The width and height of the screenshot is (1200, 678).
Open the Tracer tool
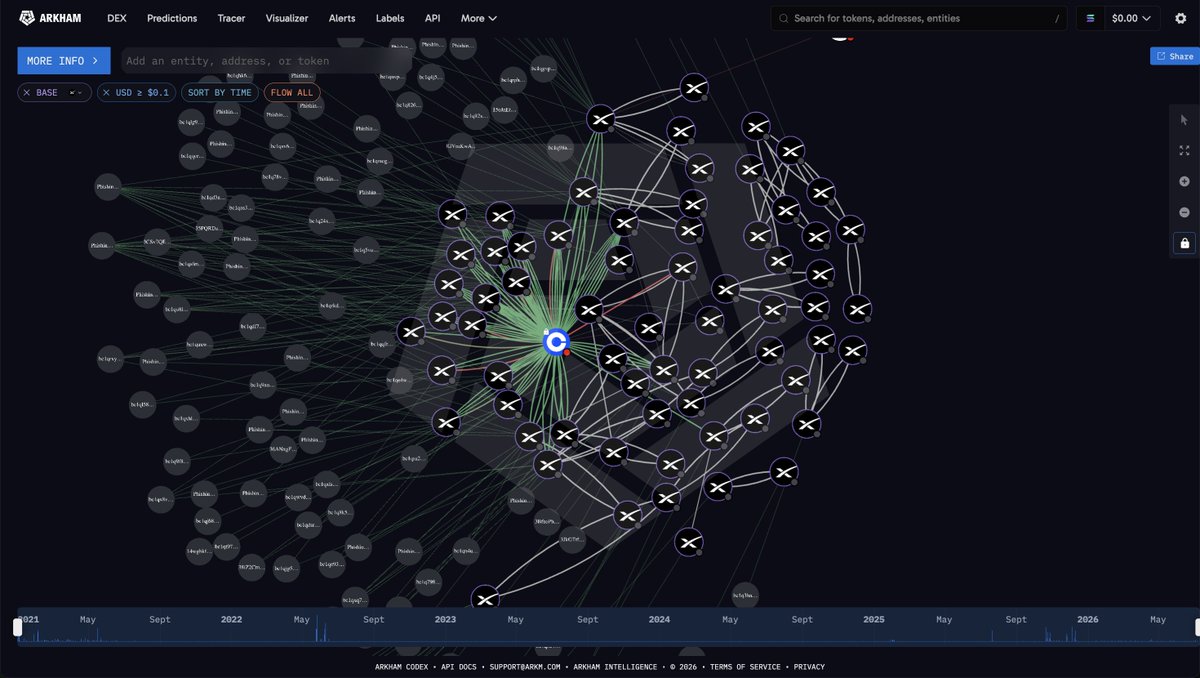pyautogui.click(x=231, y=18)
